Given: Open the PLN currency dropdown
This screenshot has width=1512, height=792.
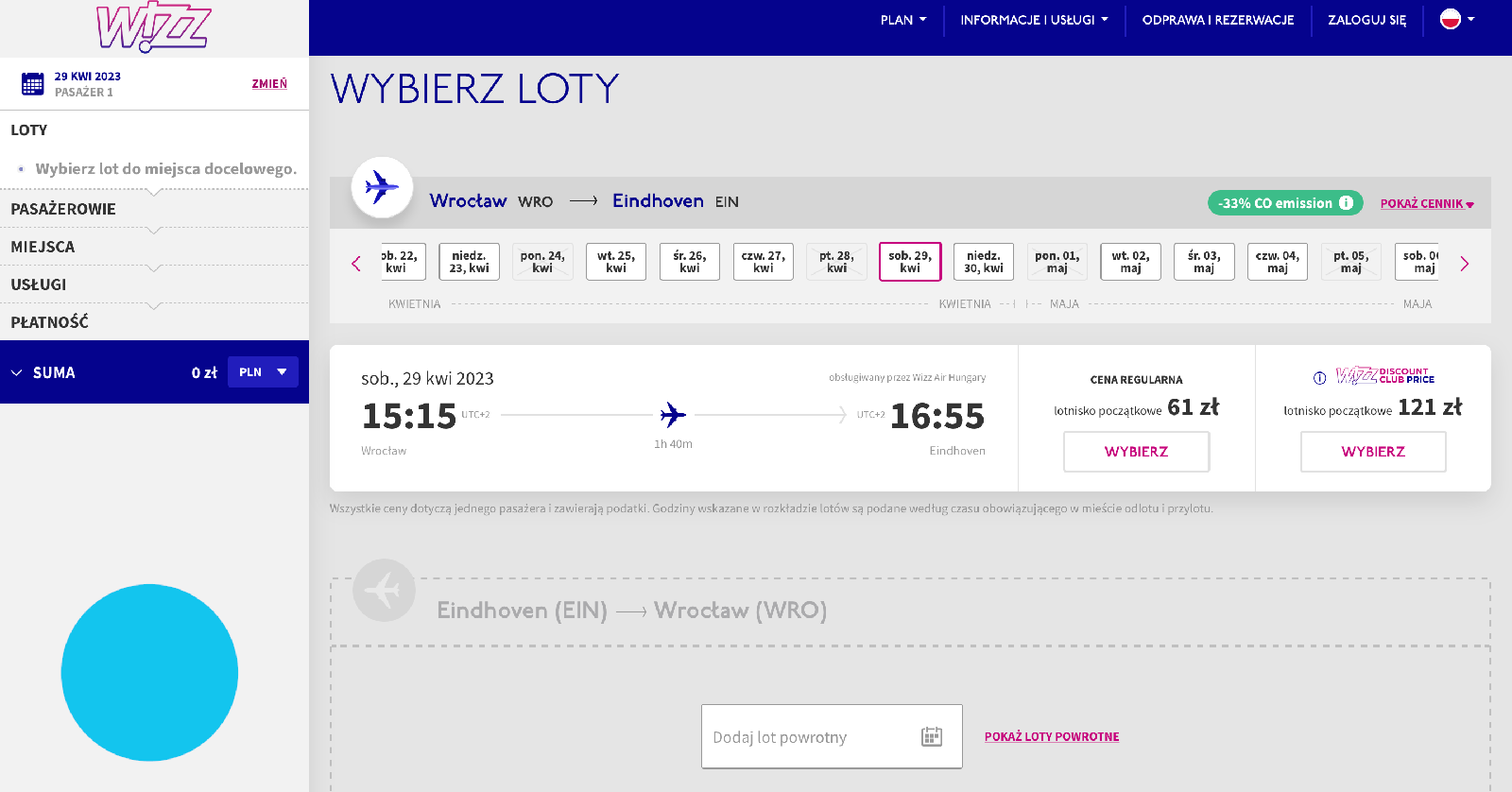Looking at the screenshot, I should (263, 372).
